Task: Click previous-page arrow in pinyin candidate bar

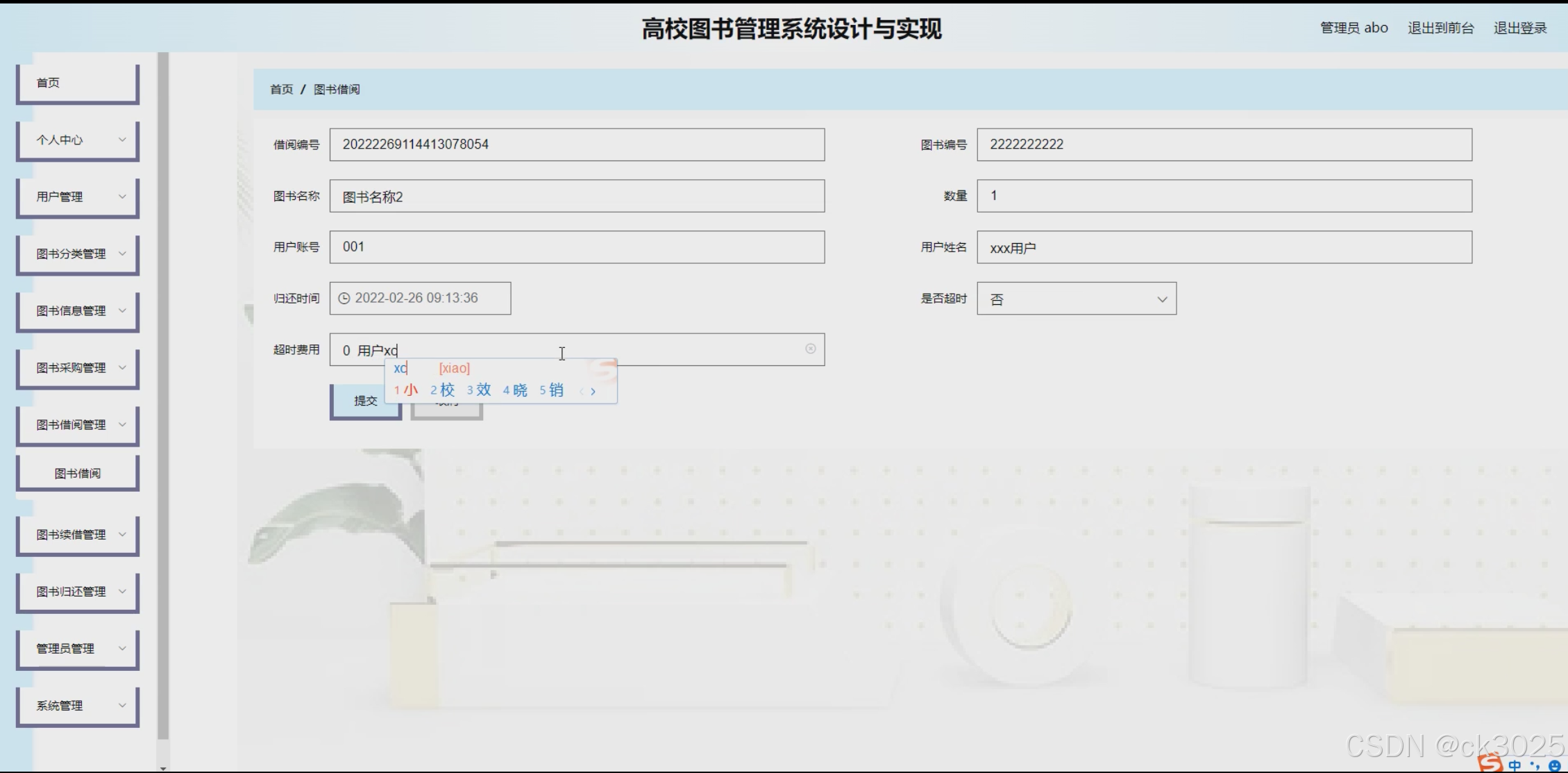Action: tap(582, 392)
